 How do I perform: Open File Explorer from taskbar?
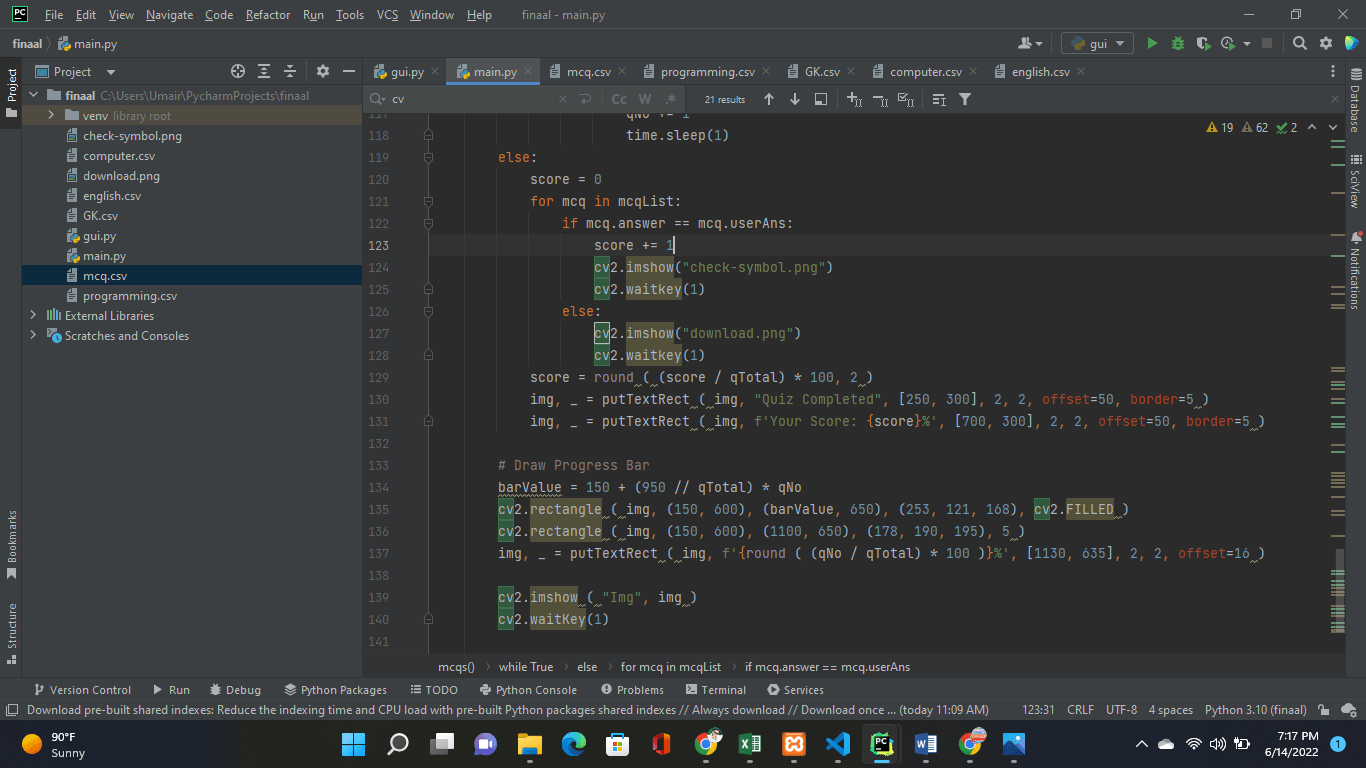click(529, 744)
